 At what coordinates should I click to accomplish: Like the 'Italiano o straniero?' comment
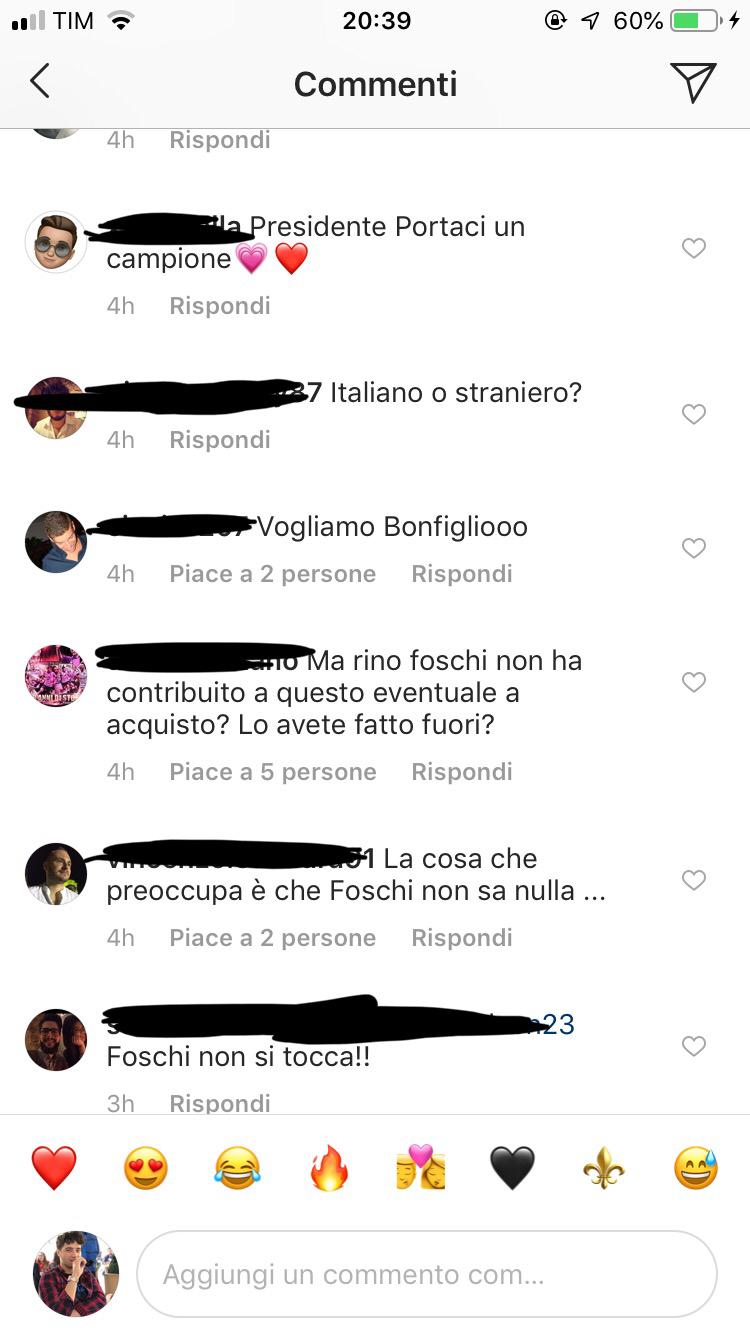[694, 414]
